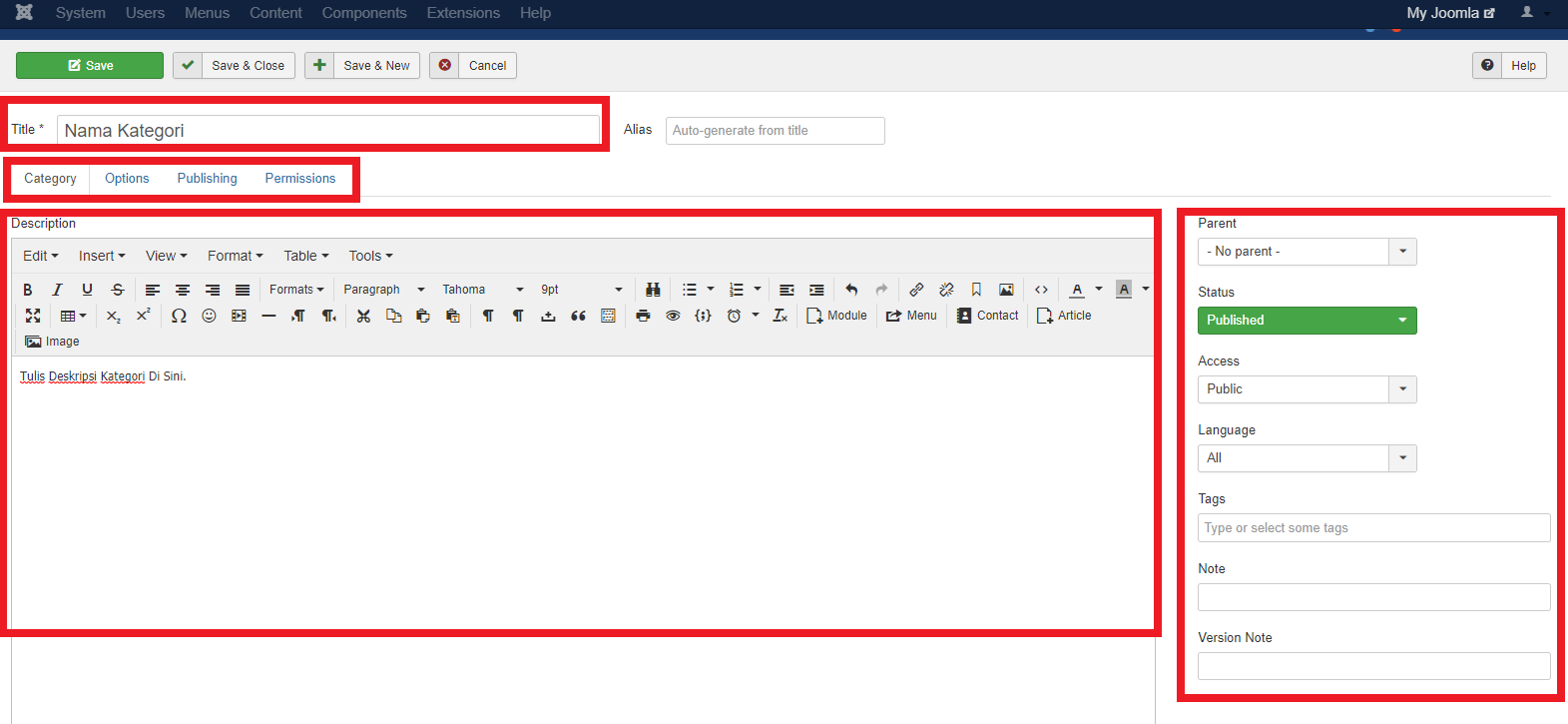Open the Status dropdown showing Published

pos(1307,321)
